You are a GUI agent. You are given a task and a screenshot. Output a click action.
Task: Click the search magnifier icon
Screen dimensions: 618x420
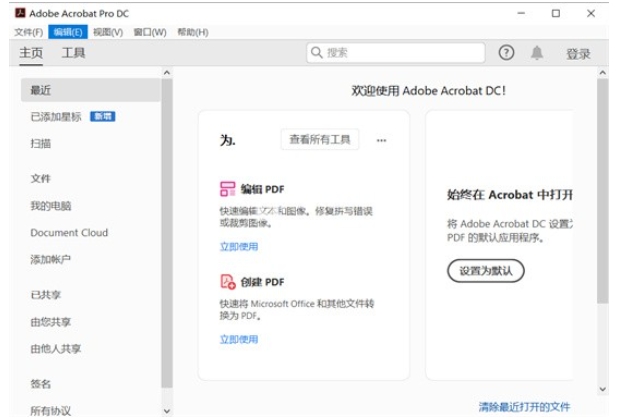click(x=316, y=52)
